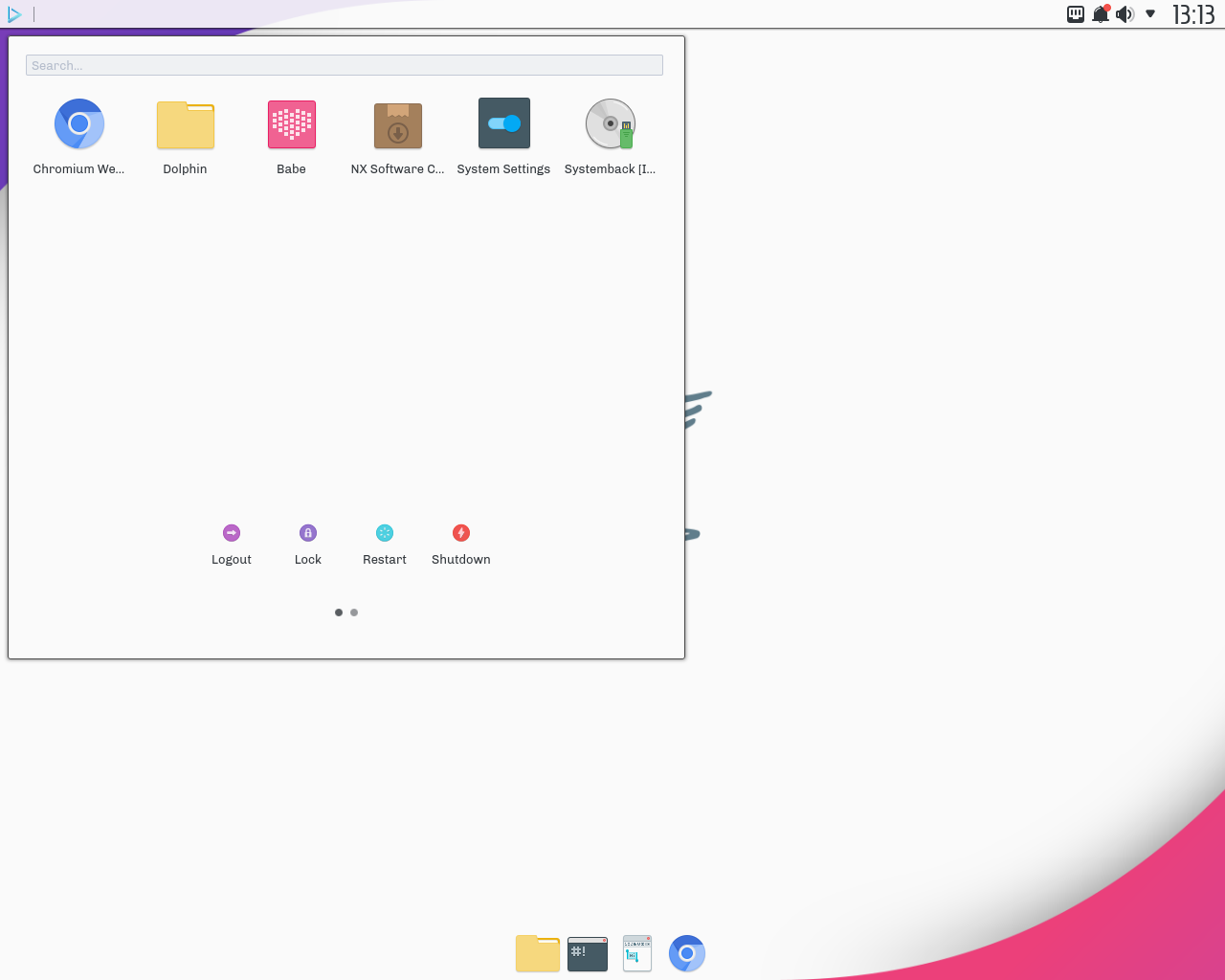Image resolution: width=1225 pixels, height=980 pixels.
Task: Open pending notifications from the bell icon
Action: [1100, 13]
